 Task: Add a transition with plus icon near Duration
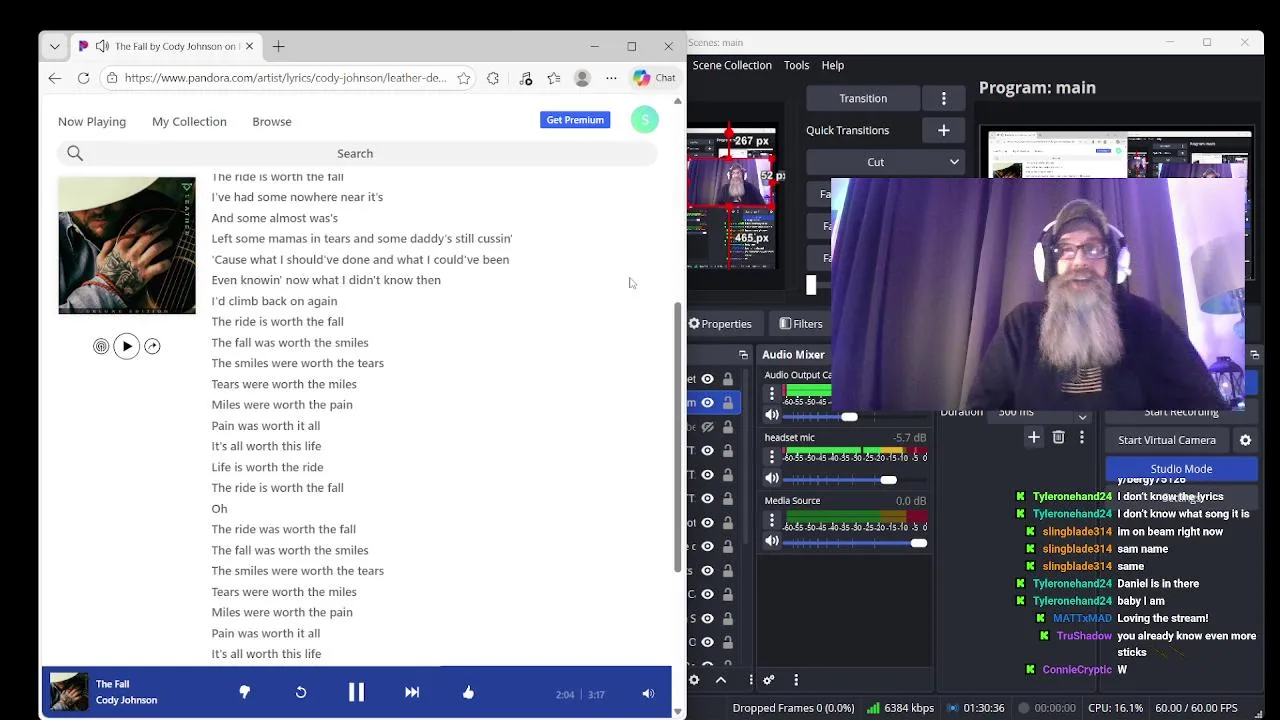tap(1034, 437)
